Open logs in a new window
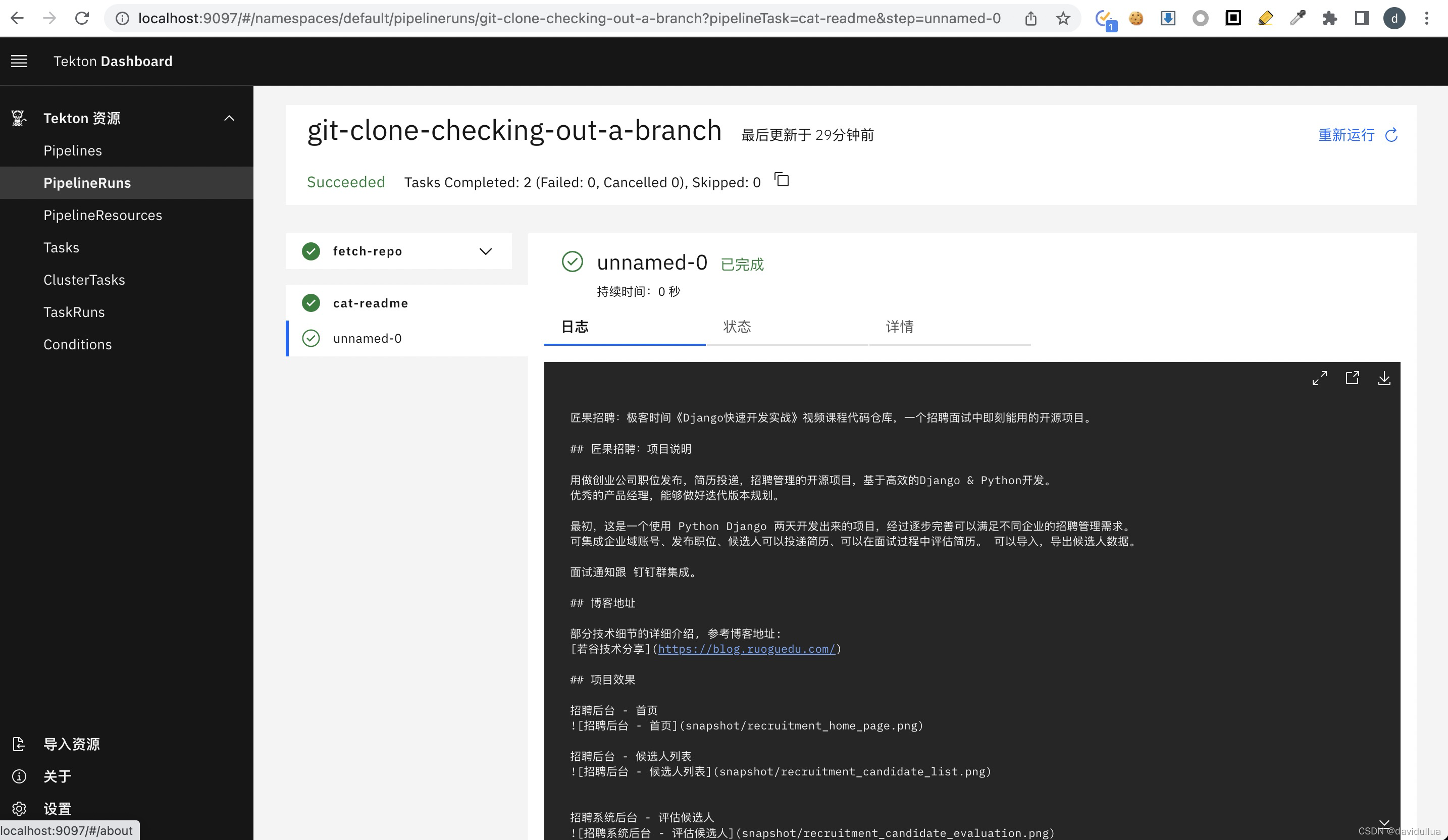The width and height of the screenshot is (1448, 840). click(1352, 378)
